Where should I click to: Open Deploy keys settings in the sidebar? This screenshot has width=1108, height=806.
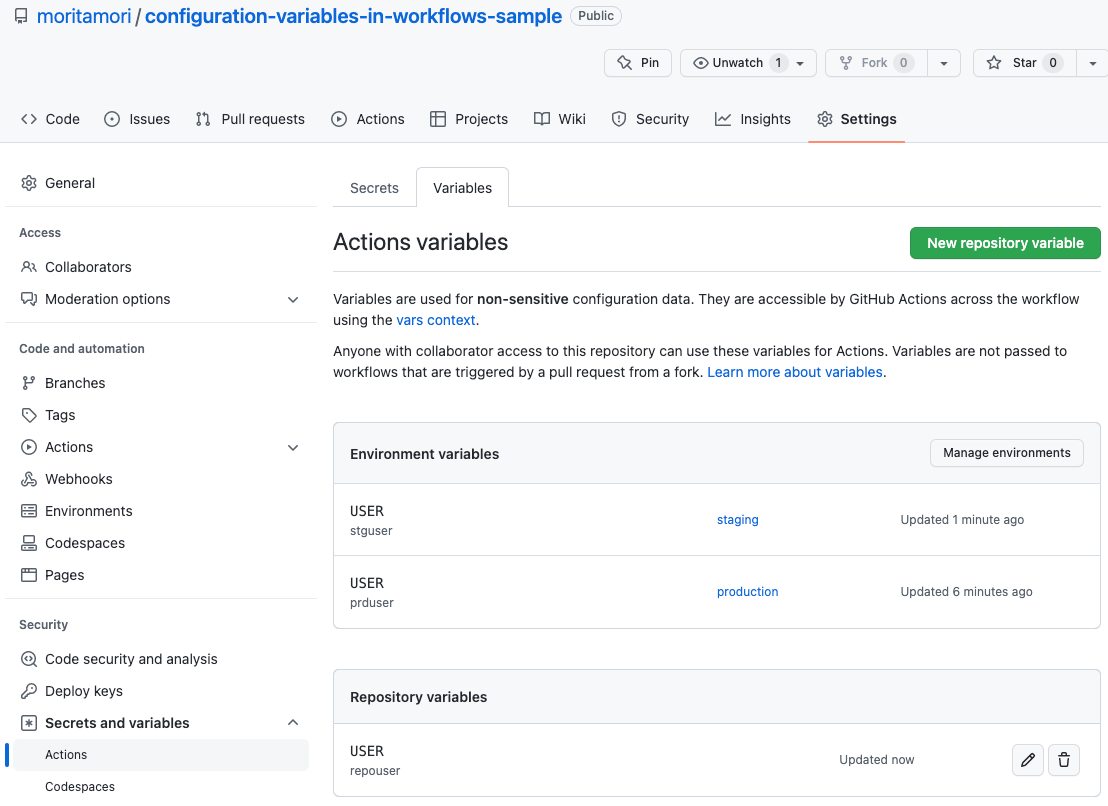pyautogui.click(x=81, y=690)
